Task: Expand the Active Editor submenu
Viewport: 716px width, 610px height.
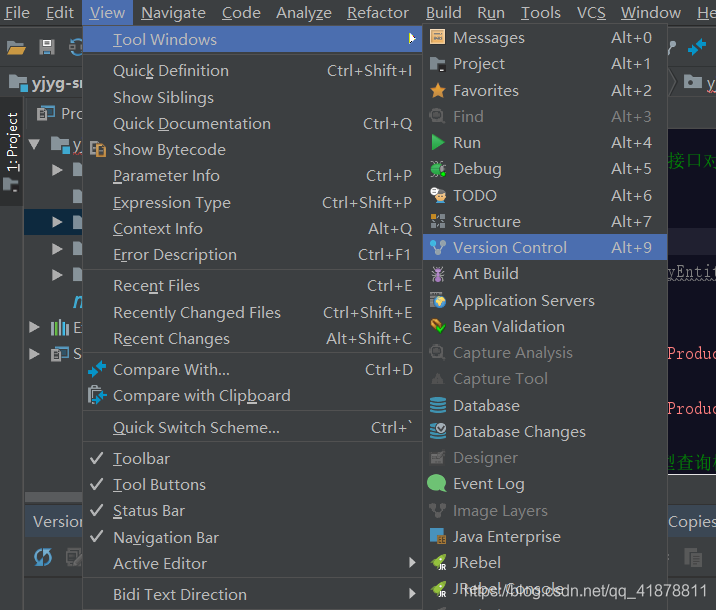Action: point(252,563)
